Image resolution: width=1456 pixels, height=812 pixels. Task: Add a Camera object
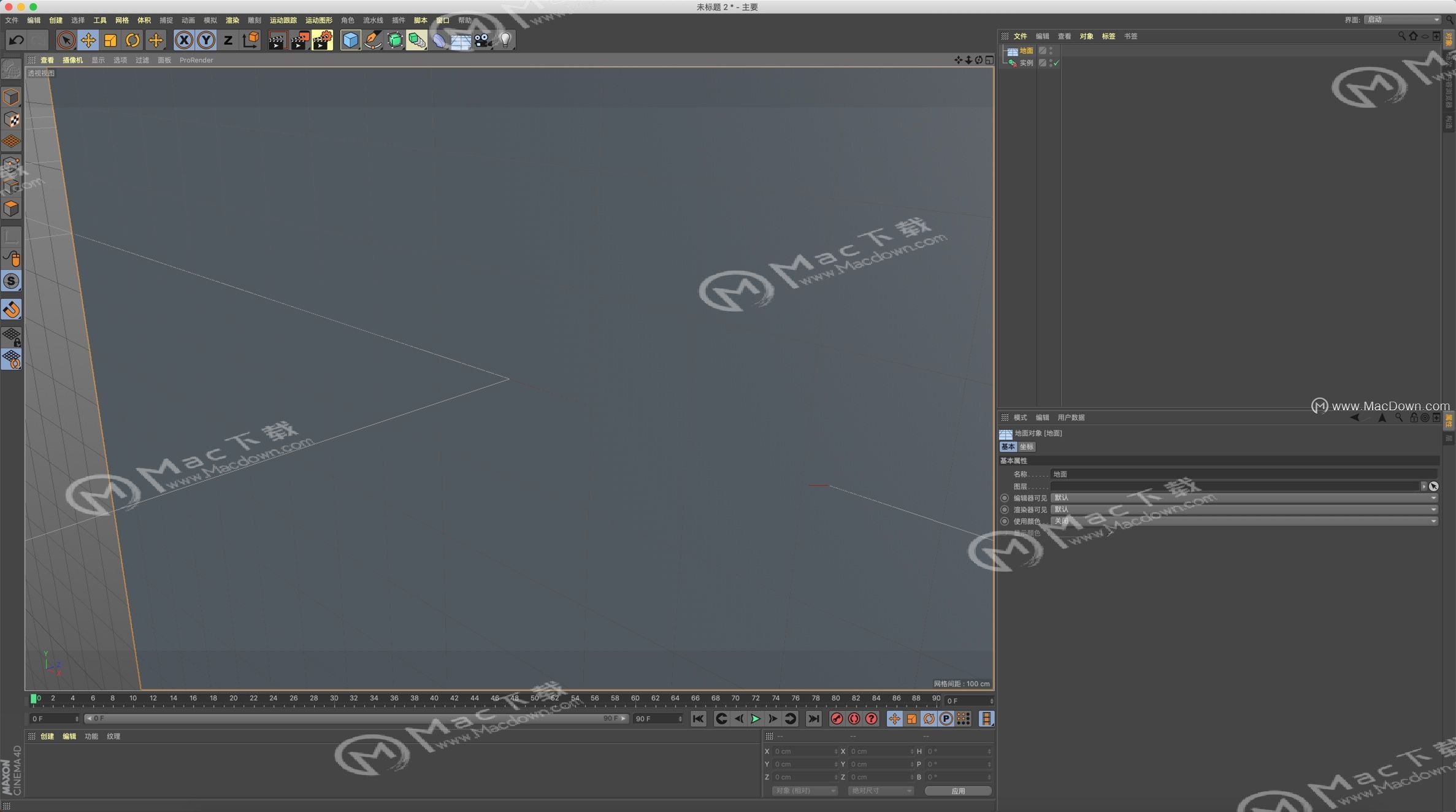[483, 40]
